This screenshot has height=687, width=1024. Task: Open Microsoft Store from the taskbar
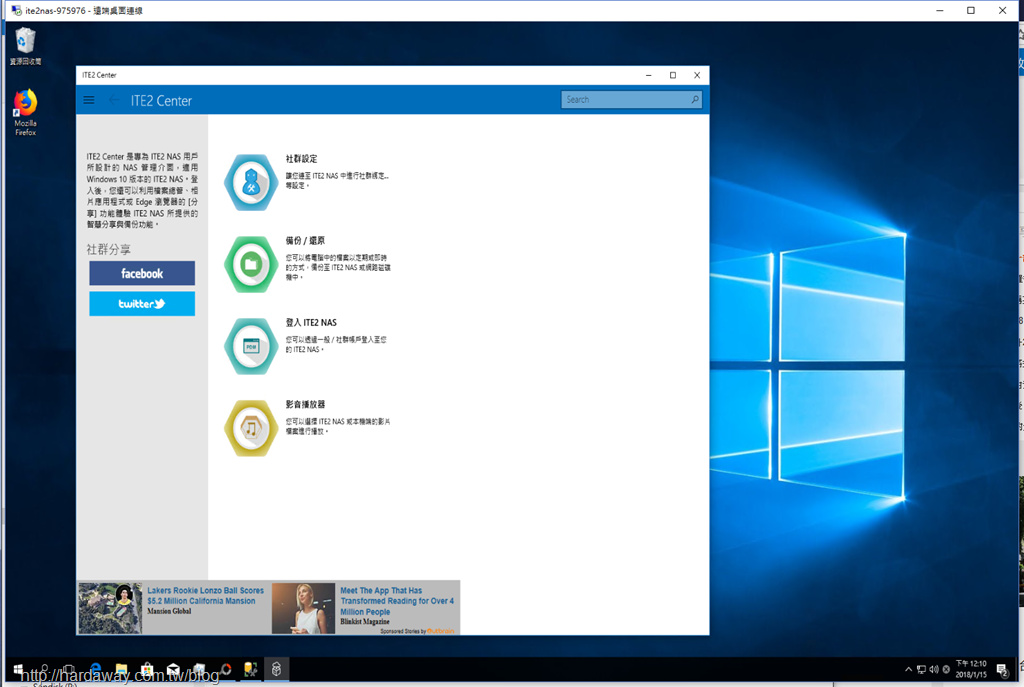click(x=148, y=669)
